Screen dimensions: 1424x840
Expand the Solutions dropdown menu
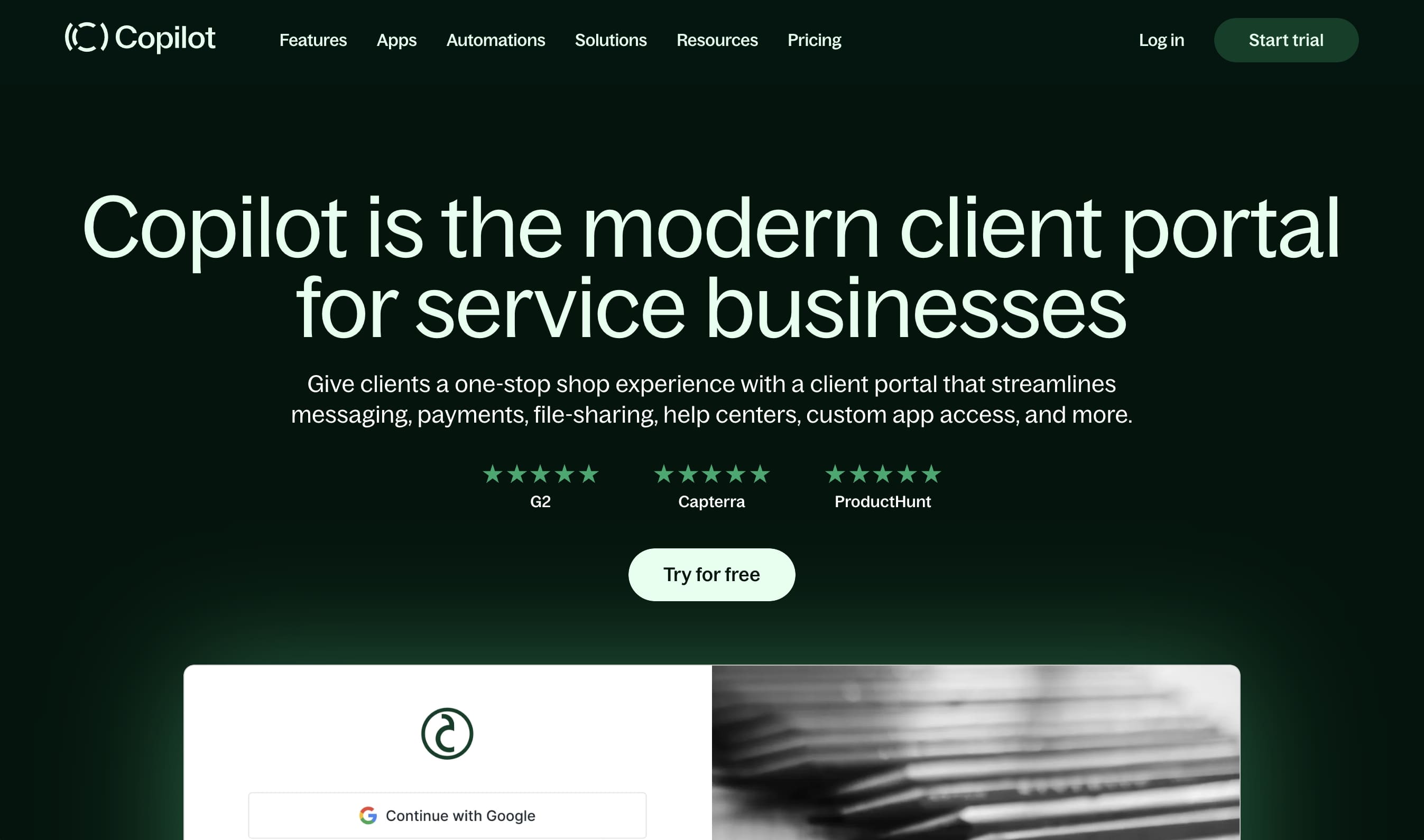click(x=611, y=40)
